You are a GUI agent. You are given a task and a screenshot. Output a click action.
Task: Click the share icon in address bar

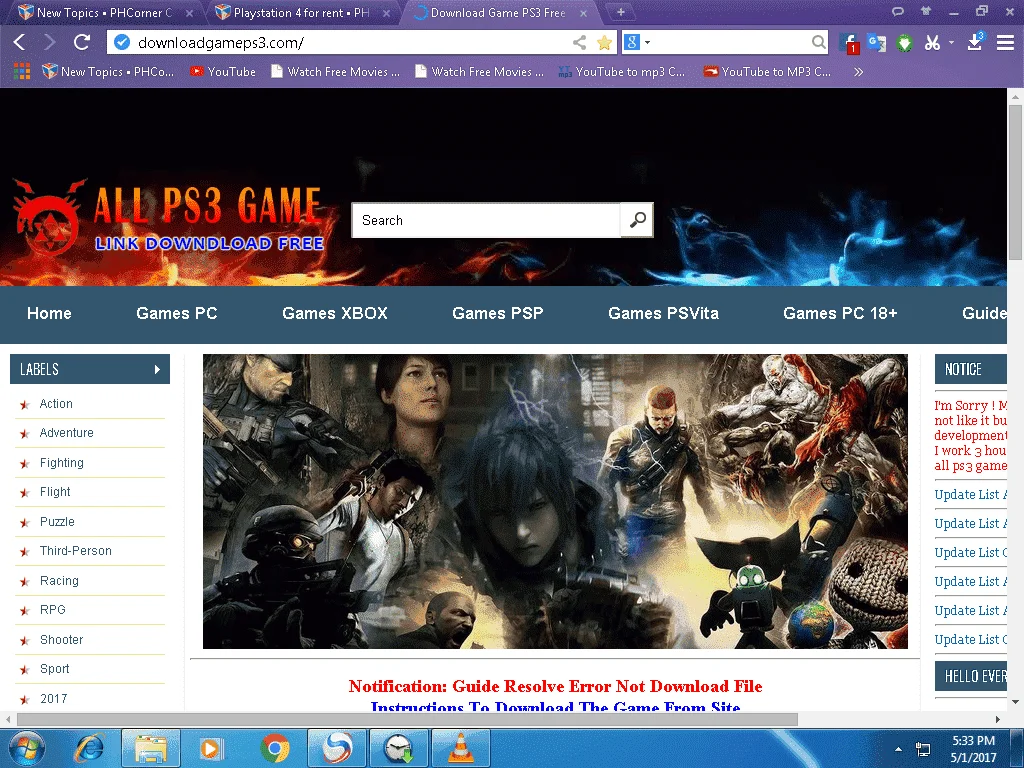579,42
